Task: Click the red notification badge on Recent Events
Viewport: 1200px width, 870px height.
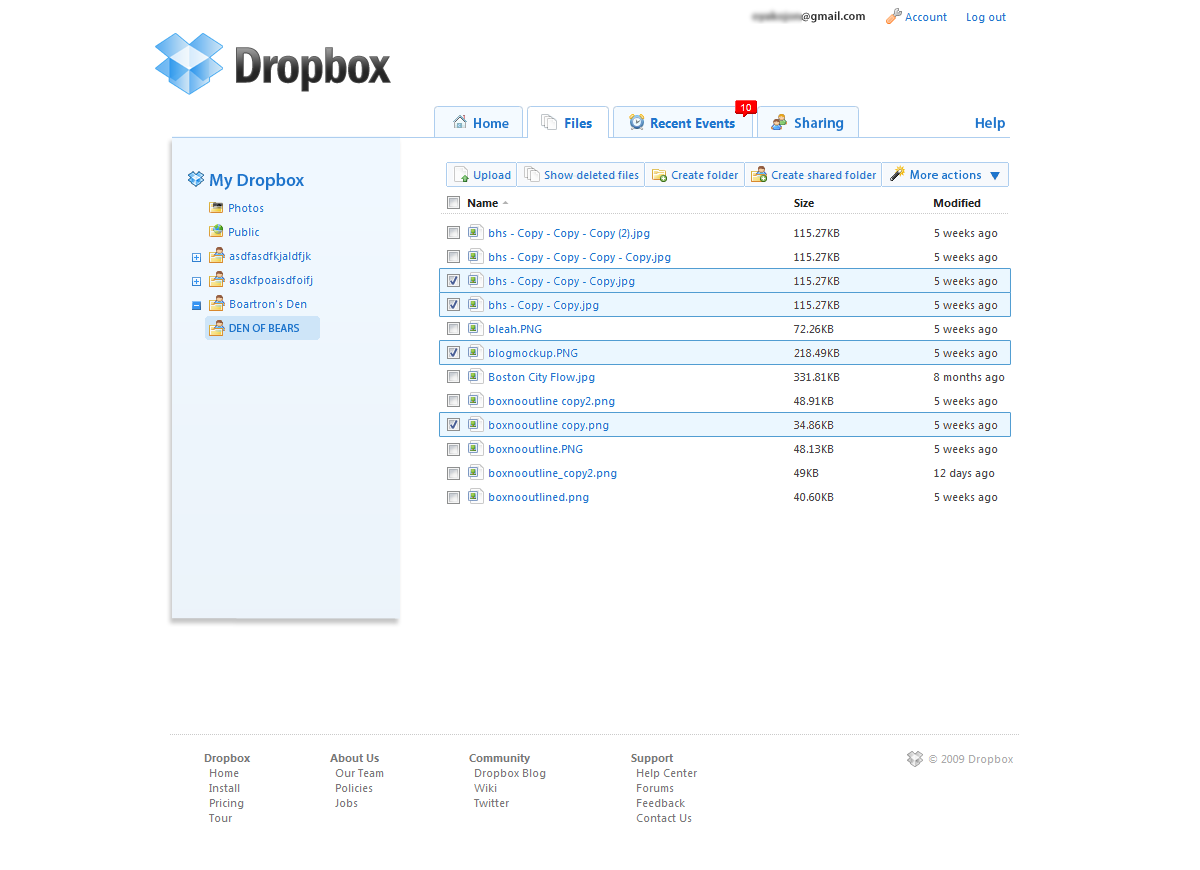Action: click(x=745, y=107)
